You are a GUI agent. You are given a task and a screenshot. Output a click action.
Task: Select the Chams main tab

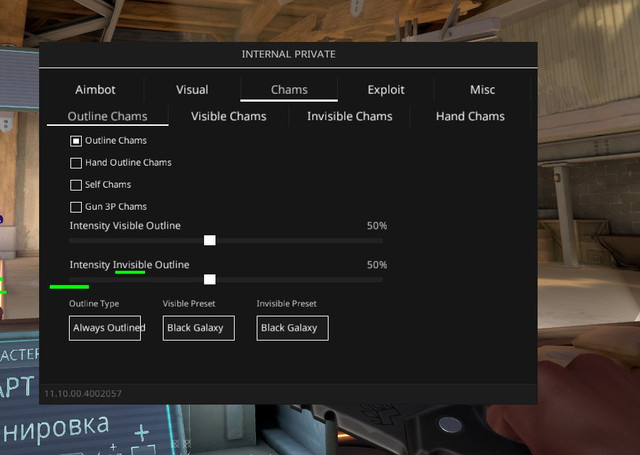pos(289,90)
